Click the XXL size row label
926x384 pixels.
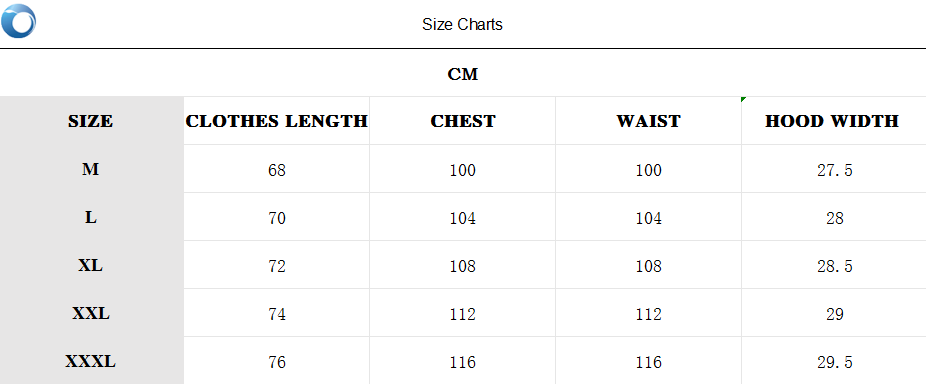coord(90,313)
